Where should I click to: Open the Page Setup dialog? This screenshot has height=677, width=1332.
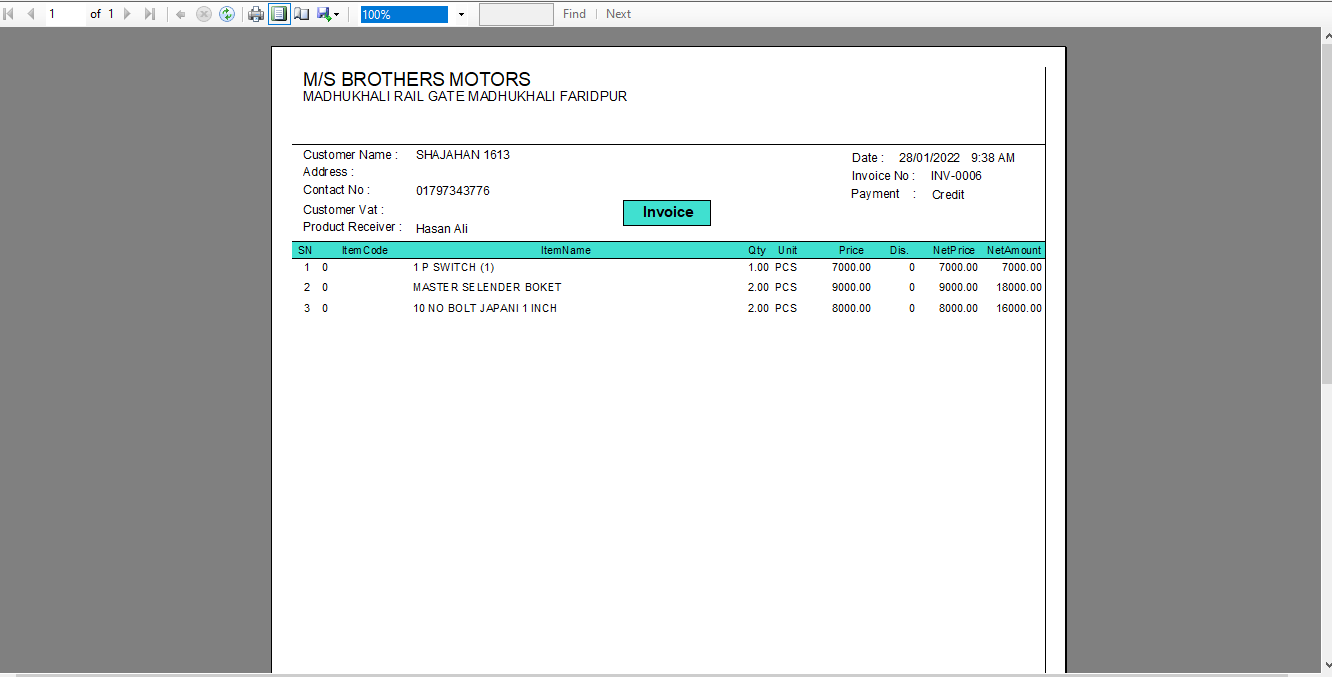pos(301,14)
